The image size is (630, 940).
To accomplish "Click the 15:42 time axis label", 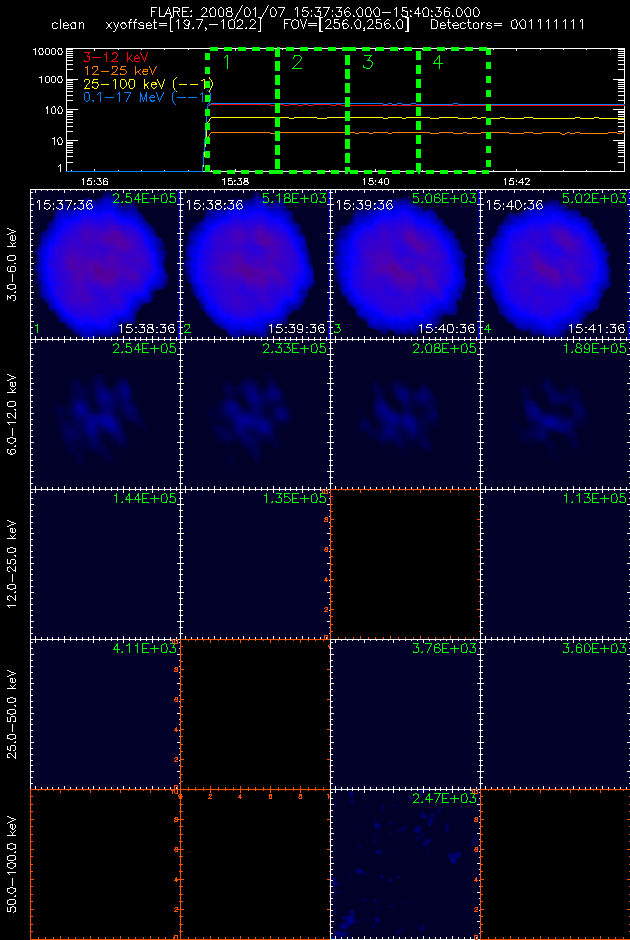I will (x=517, y=180).
